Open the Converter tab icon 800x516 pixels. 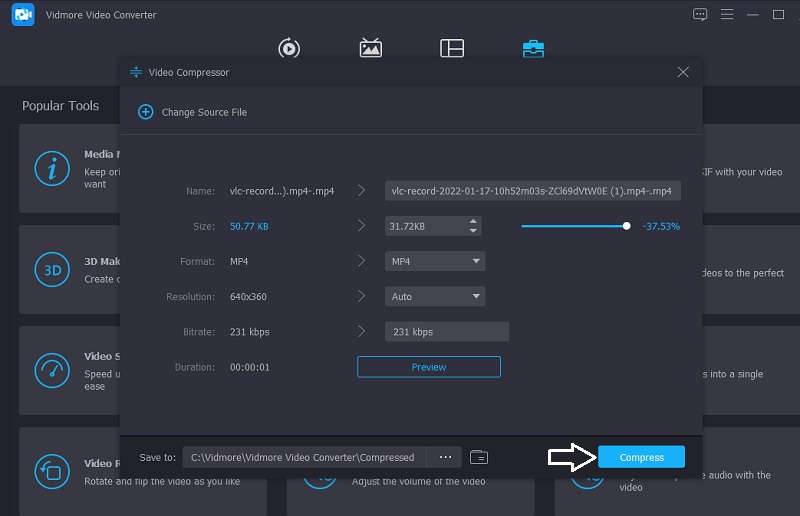pyautogui.click(x=289, y=48)
